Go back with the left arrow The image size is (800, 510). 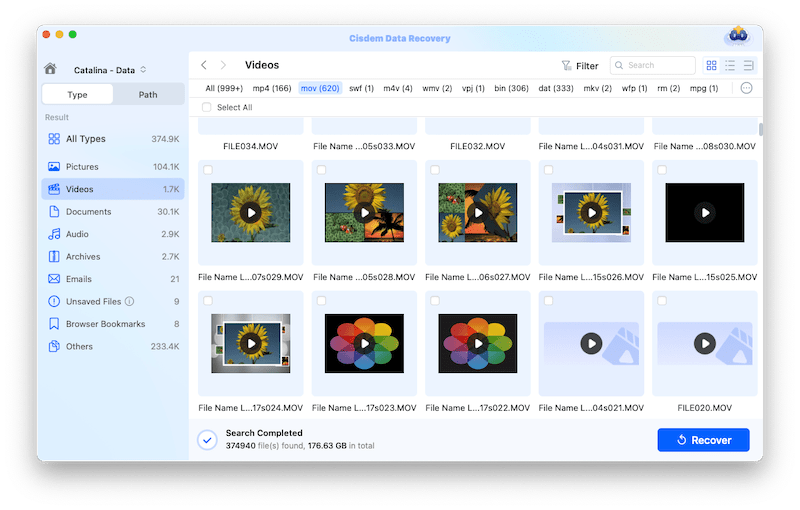click(x=204, y=66)
